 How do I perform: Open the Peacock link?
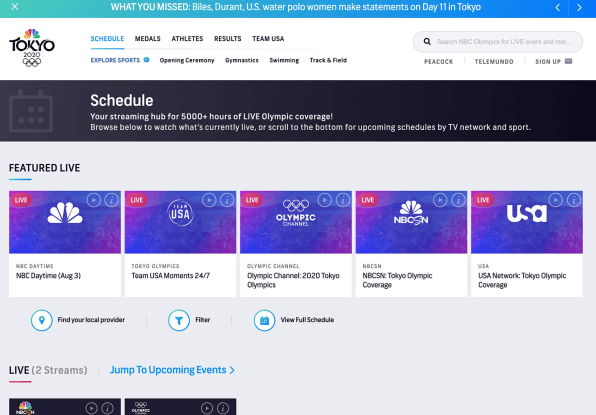pos(438,62)
